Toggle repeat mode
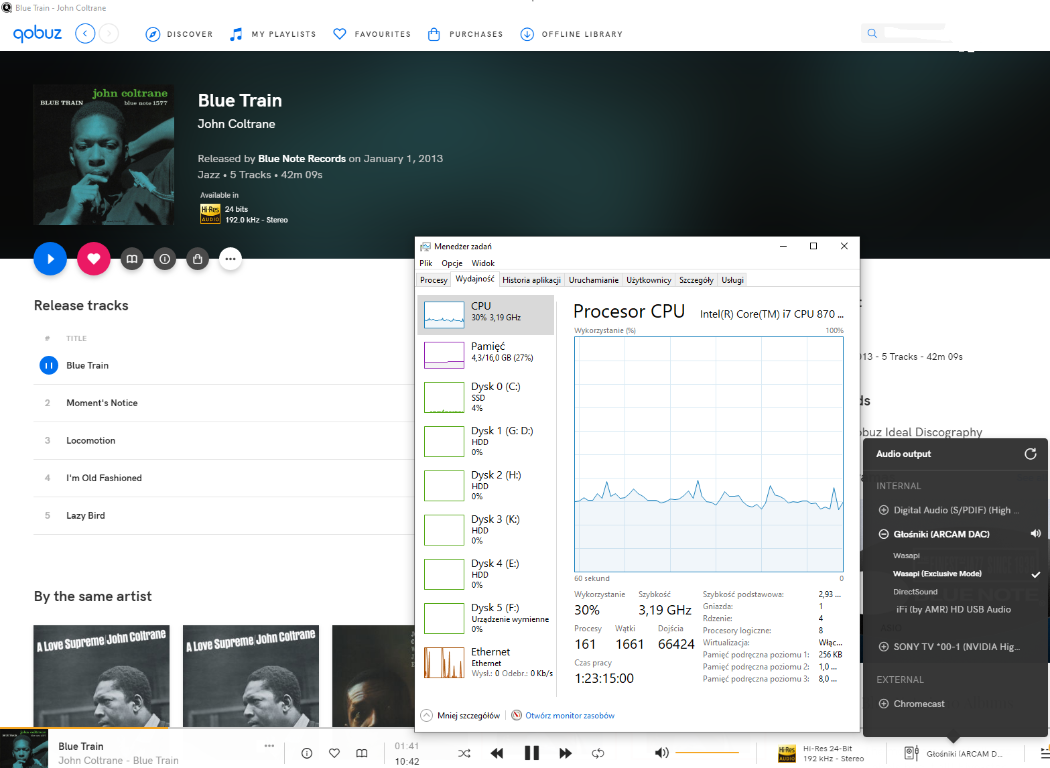 tap(598, 753)
